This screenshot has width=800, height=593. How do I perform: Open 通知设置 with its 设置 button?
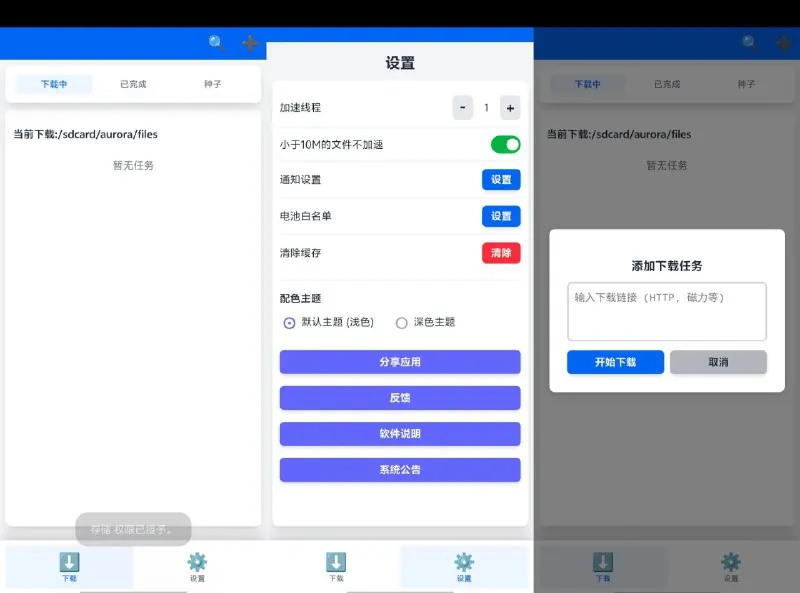[x=501, y=180]
